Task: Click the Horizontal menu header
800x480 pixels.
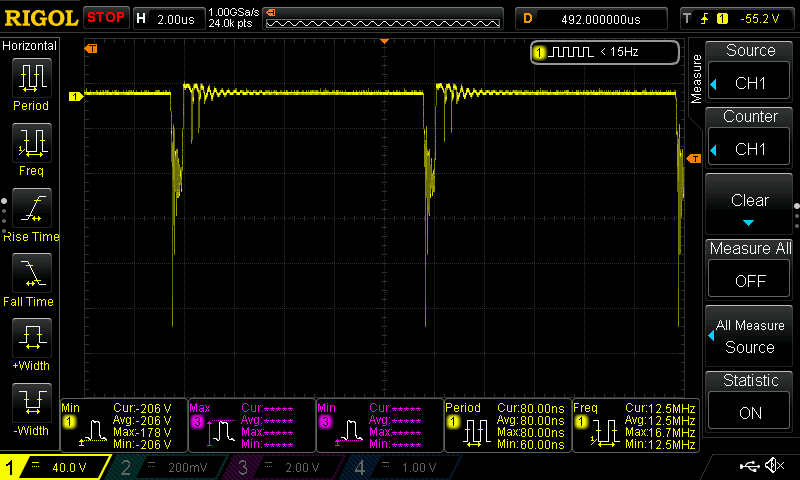Action: pyautogui.click(x=31, y=46)
